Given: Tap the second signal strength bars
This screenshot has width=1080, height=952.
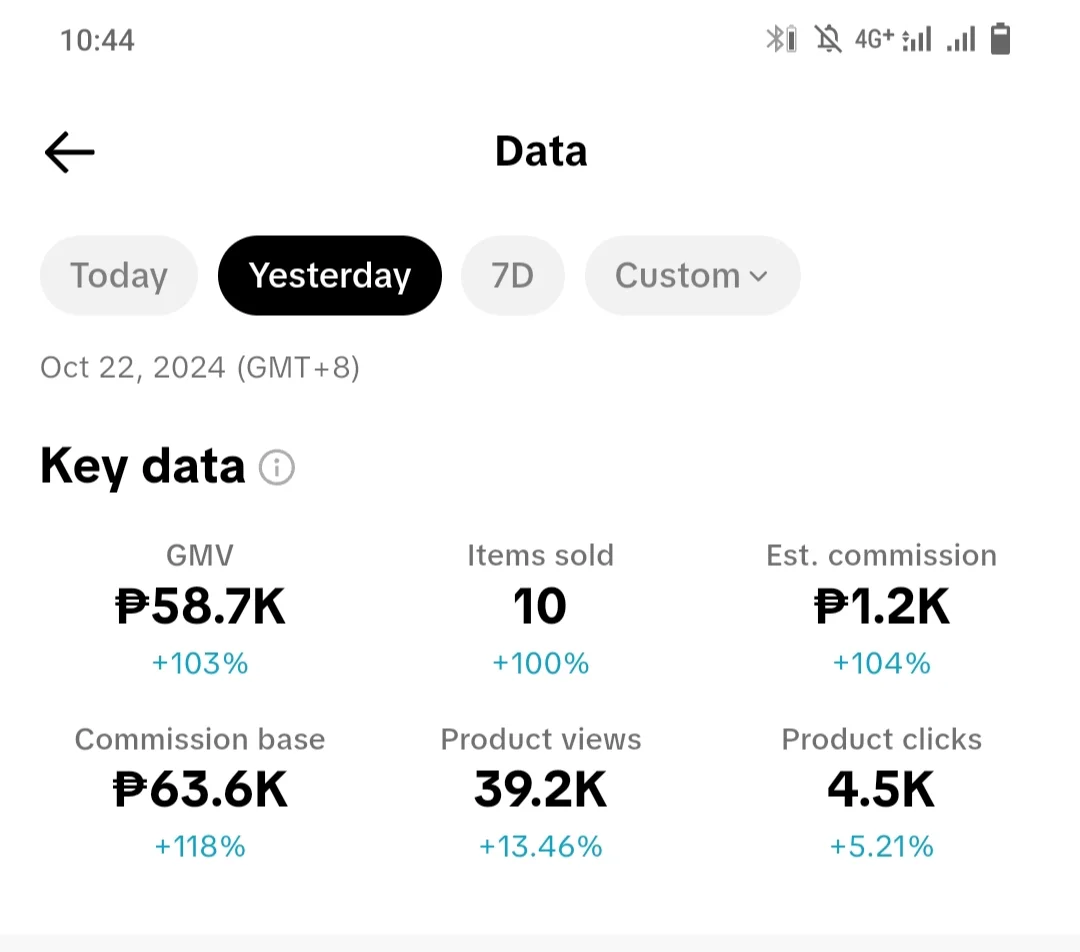Looking at the screenshot, I should (x=961, y=39).
